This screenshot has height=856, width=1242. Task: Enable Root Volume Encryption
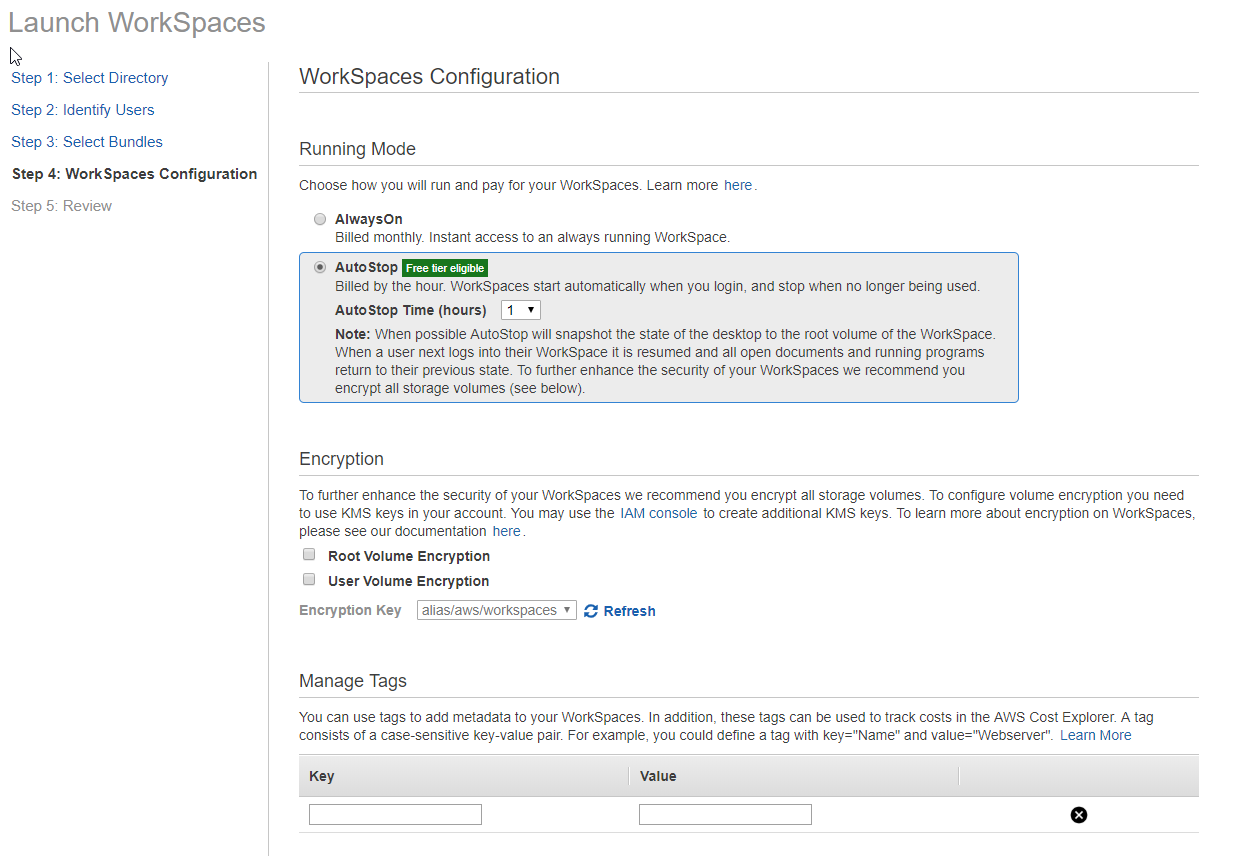click(x=309, y=554)
